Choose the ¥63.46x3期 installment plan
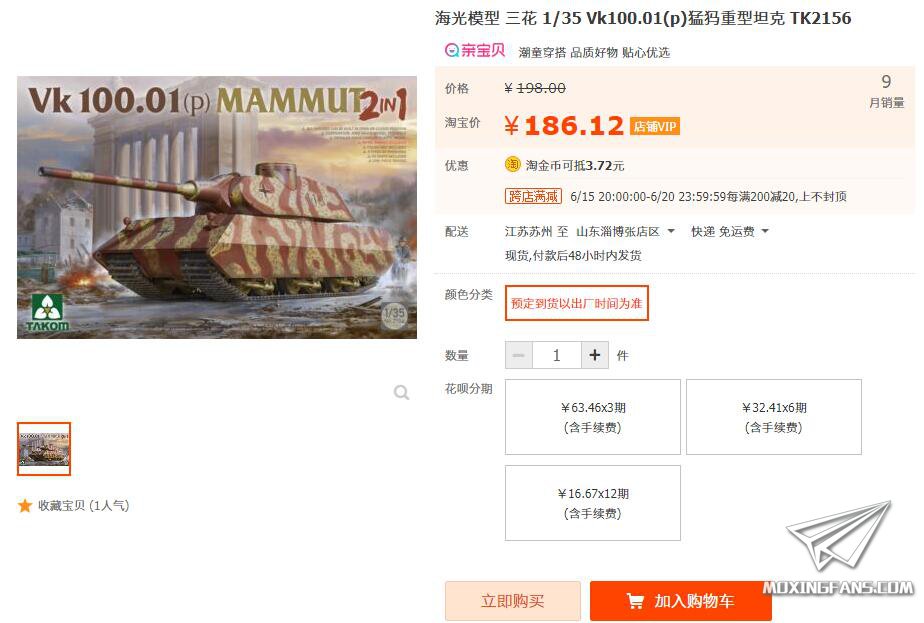 pyautogui.click(x=593, y=417)
